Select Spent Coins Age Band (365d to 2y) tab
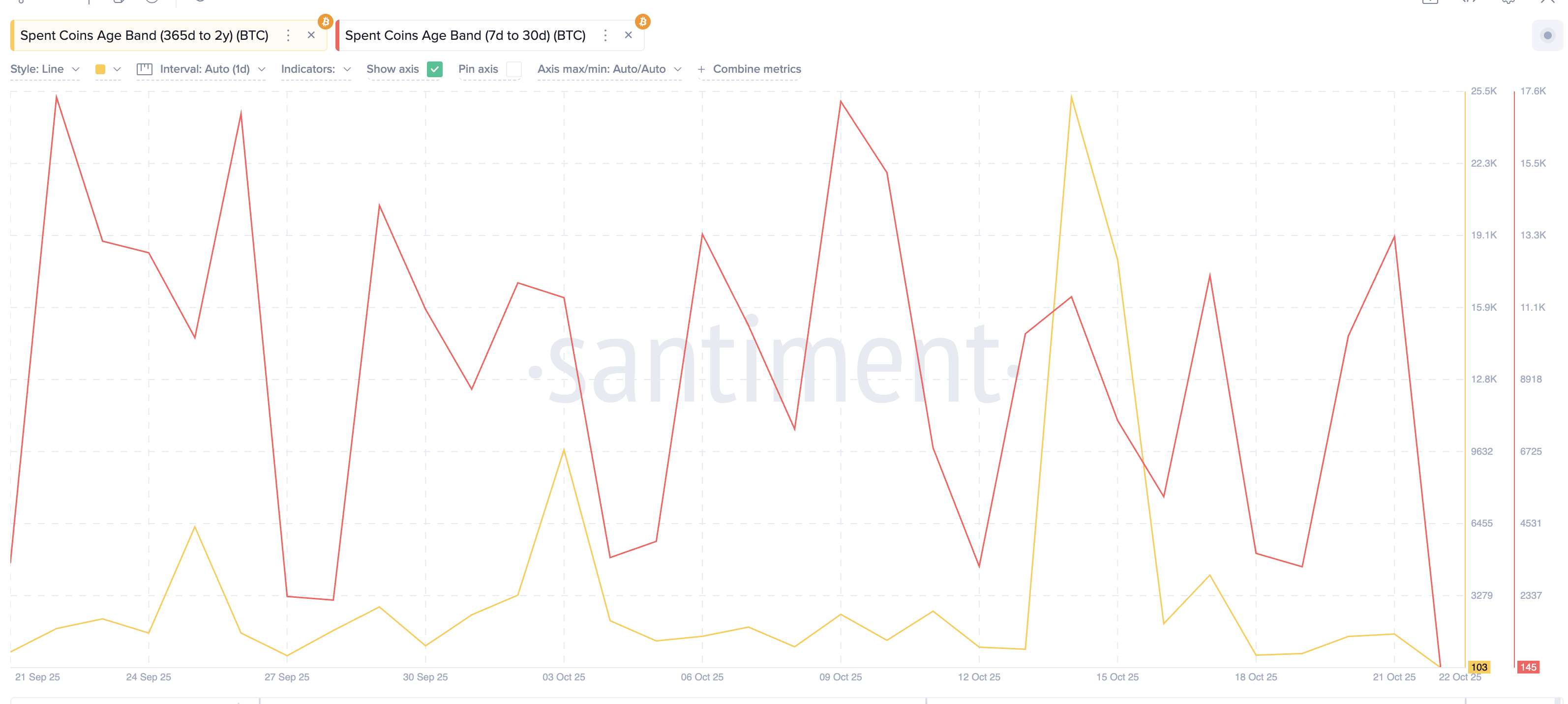This screenshot has height=704, width=1568. (144, 35)
